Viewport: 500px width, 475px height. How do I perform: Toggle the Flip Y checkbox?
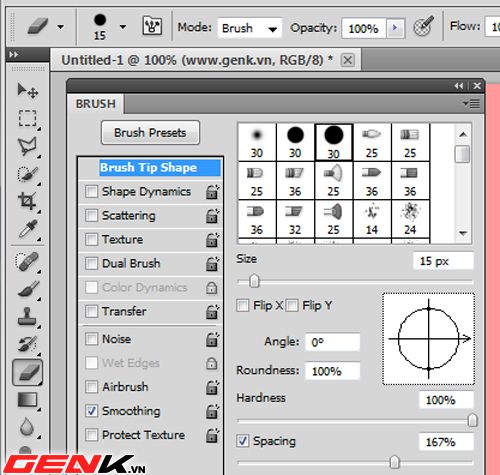[292, 305]
